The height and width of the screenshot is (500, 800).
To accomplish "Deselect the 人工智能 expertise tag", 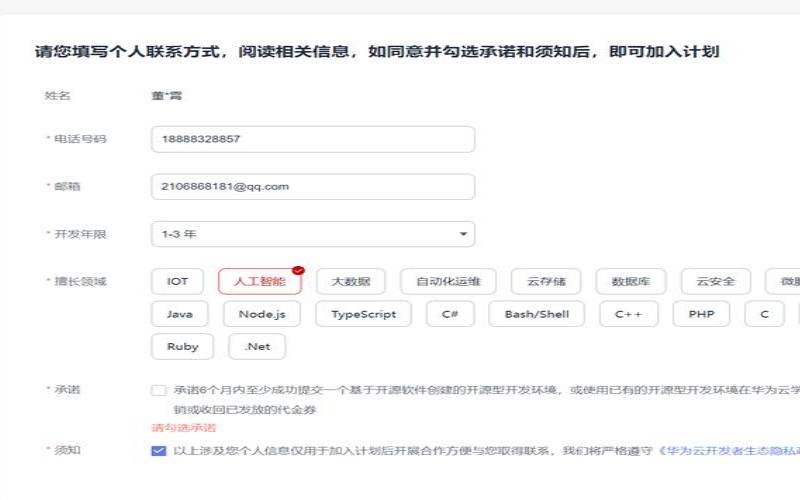I will point(260,282).
